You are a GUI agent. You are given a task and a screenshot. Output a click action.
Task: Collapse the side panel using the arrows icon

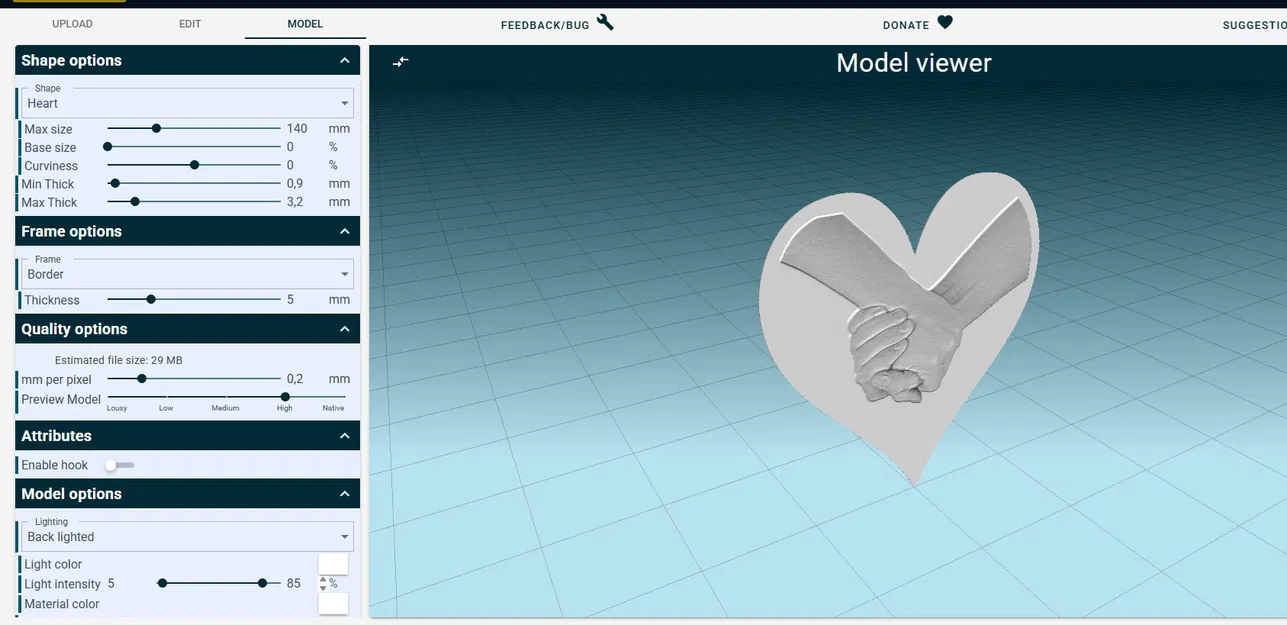coord(400,60)
